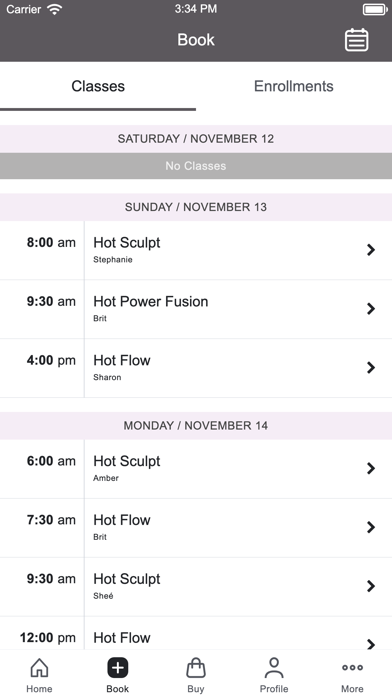
Task: Open the More three-dots icon
Action: tap(352, 667)
